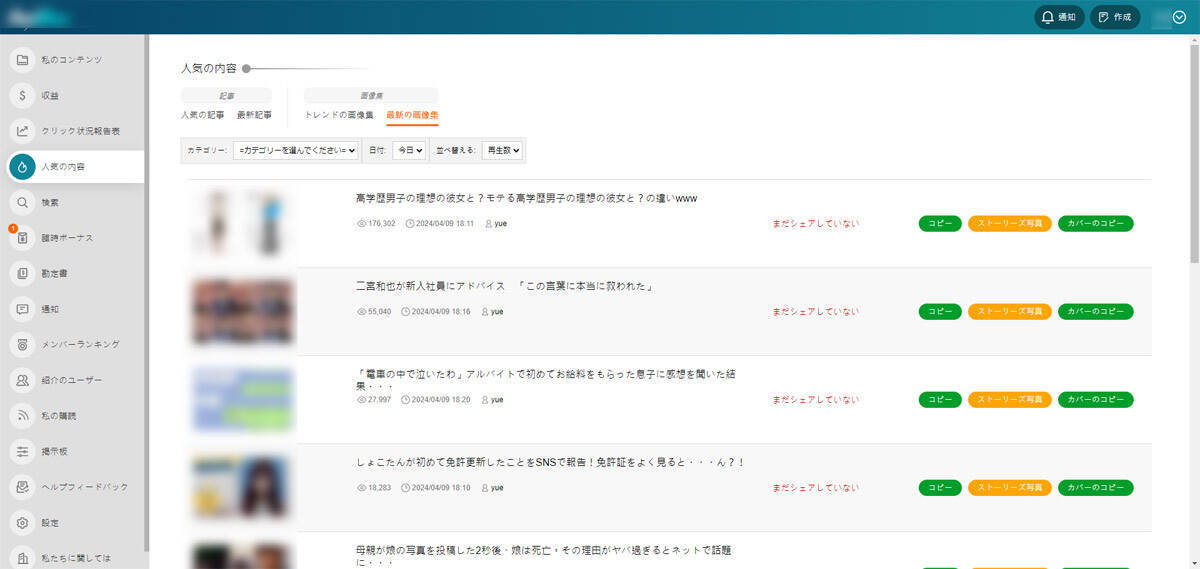
Task: Open 紹介のユーザー people icon
Action: pos(22,381)
